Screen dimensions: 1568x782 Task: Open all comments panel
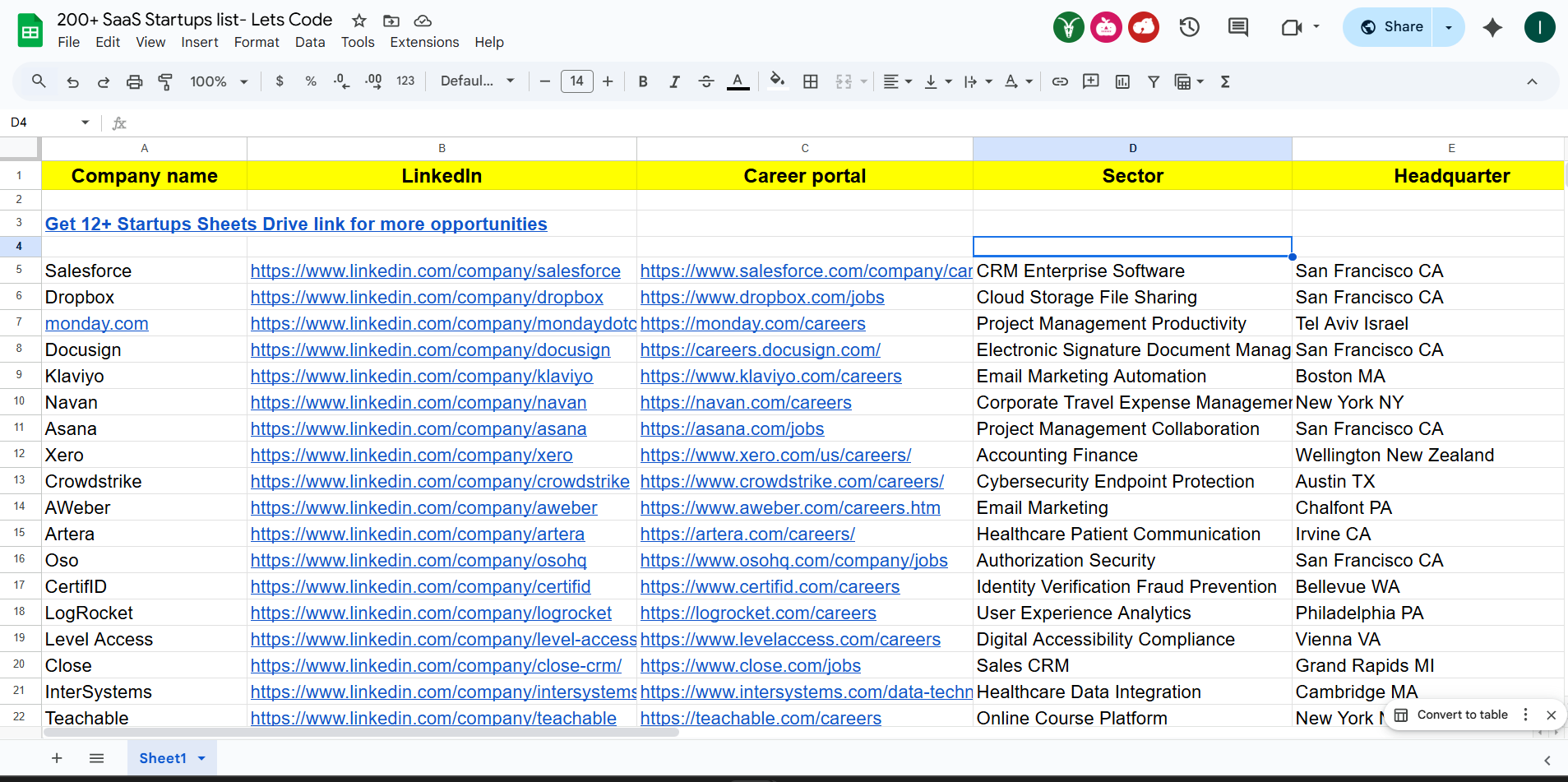click(x=1237, y=27)
